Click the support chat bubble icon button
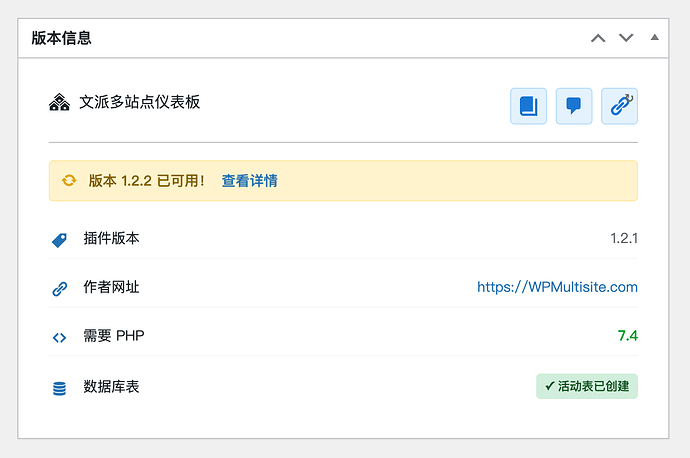Viewport: 690px width, 458px height. pos(574,106)
